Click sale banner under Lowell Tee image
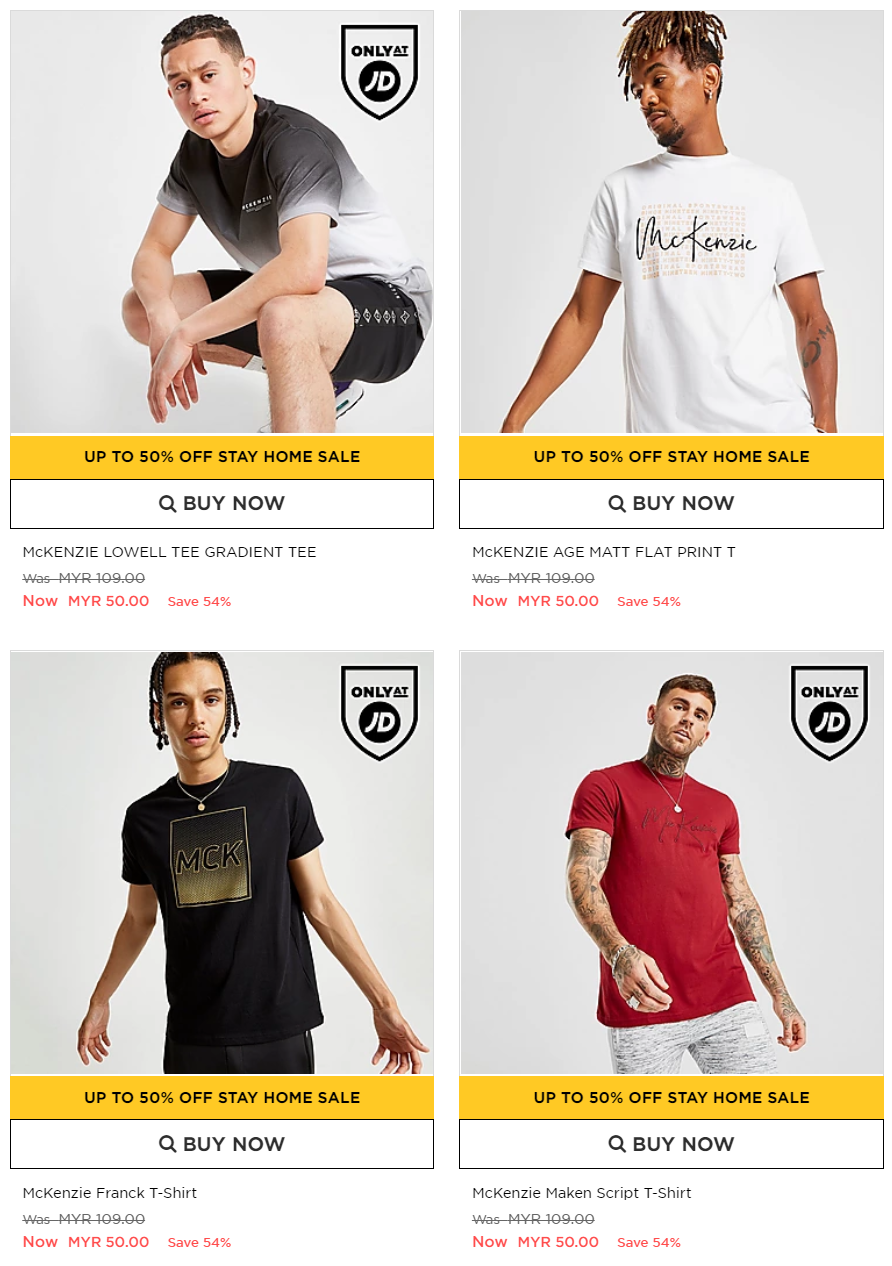This screenshot has height=1266, width=892. pyautogui.click(x=222, y=457)
